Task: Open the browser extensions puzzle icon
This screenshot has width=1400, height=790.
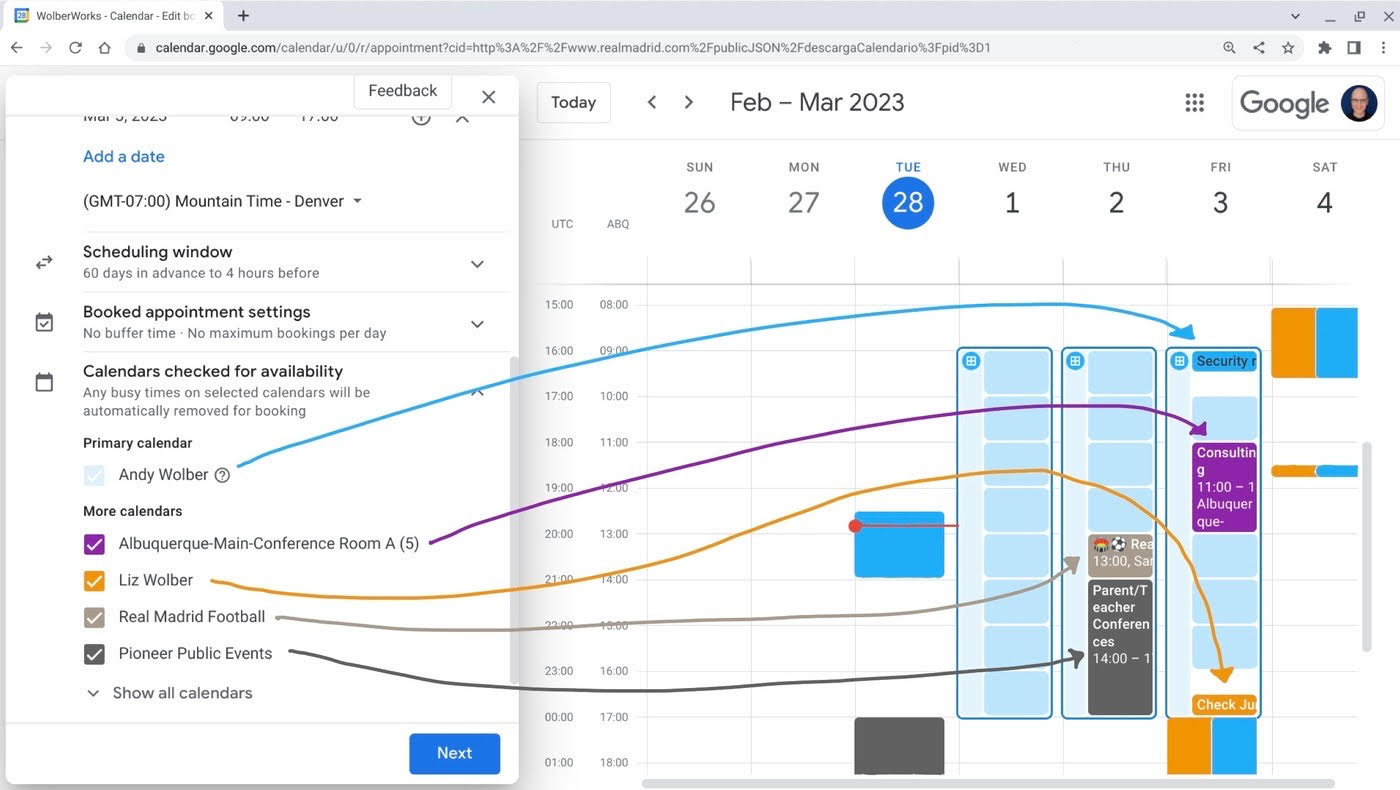Action: click(1323, 47)
